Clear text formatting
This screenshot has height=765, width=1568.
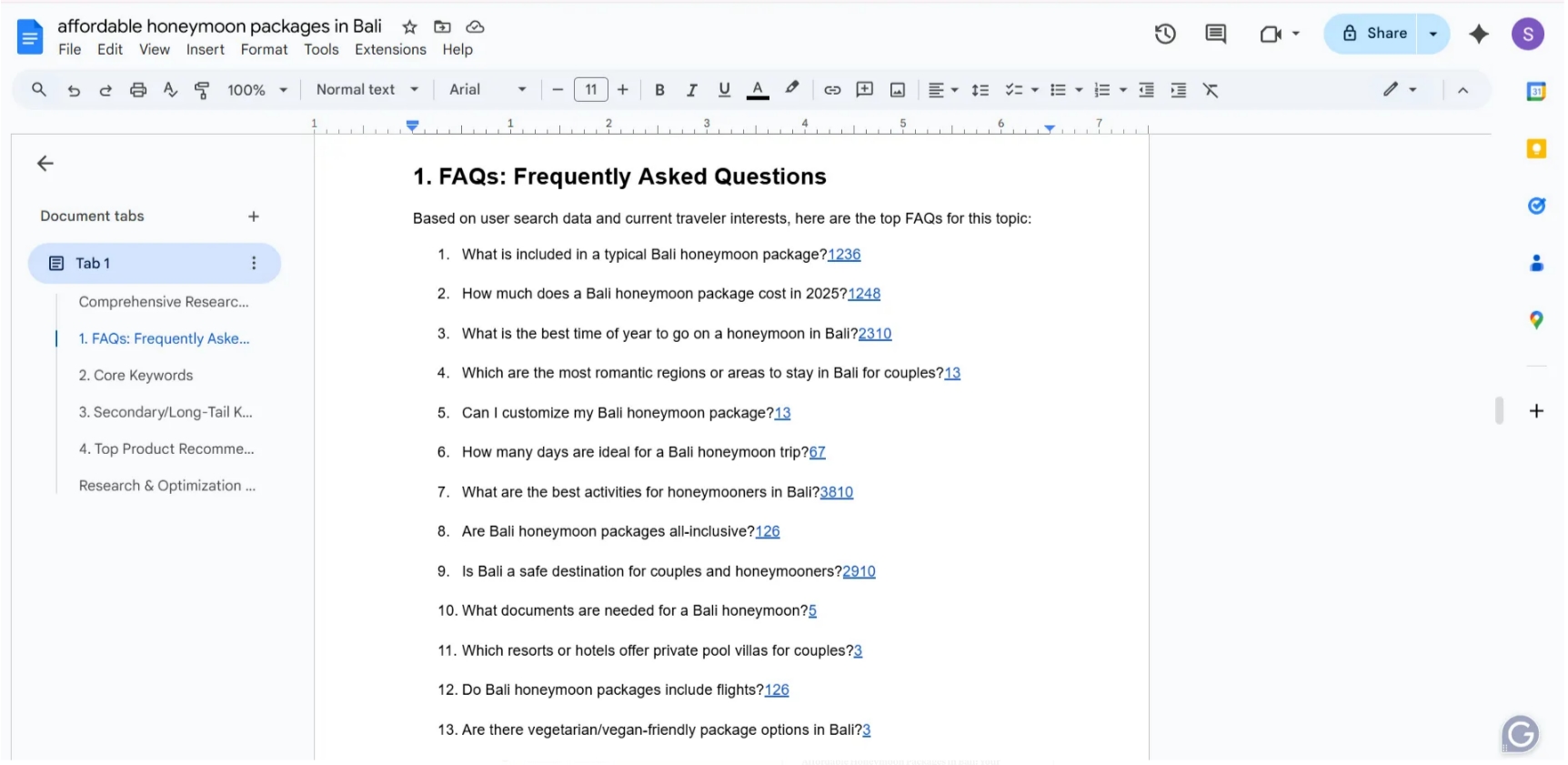1211,89
